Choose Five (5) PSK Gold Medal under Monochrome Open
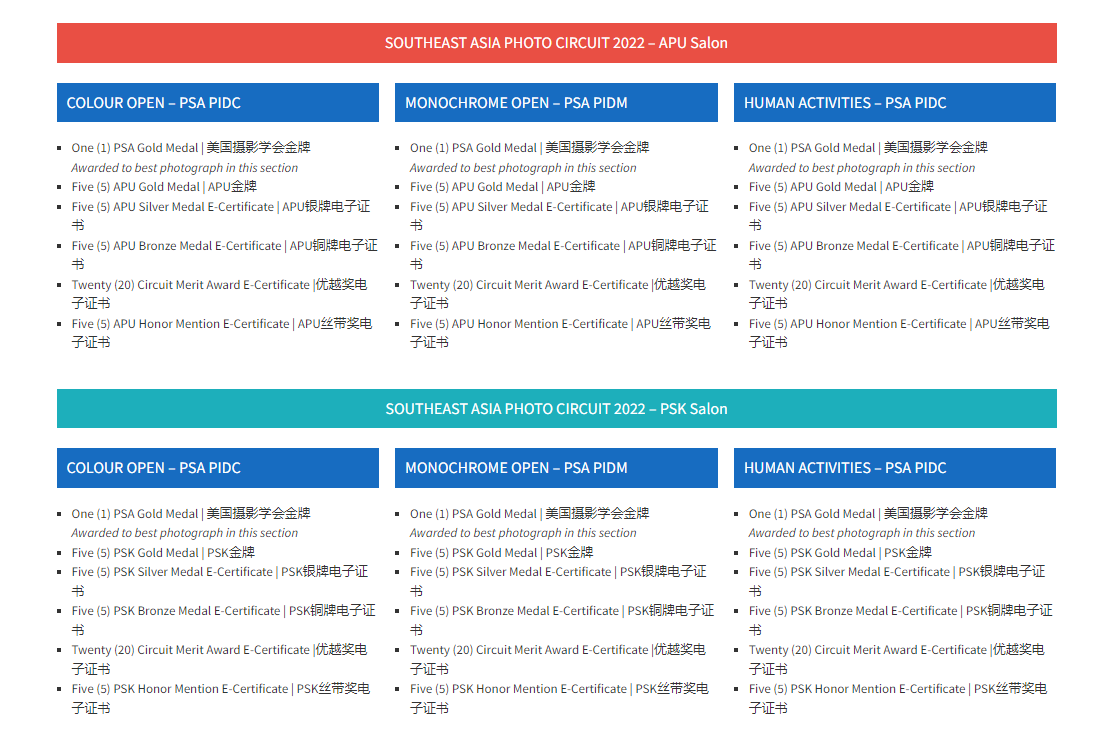Image resolution: width=1113 pixels, height=740 pixels. point(502,553)
